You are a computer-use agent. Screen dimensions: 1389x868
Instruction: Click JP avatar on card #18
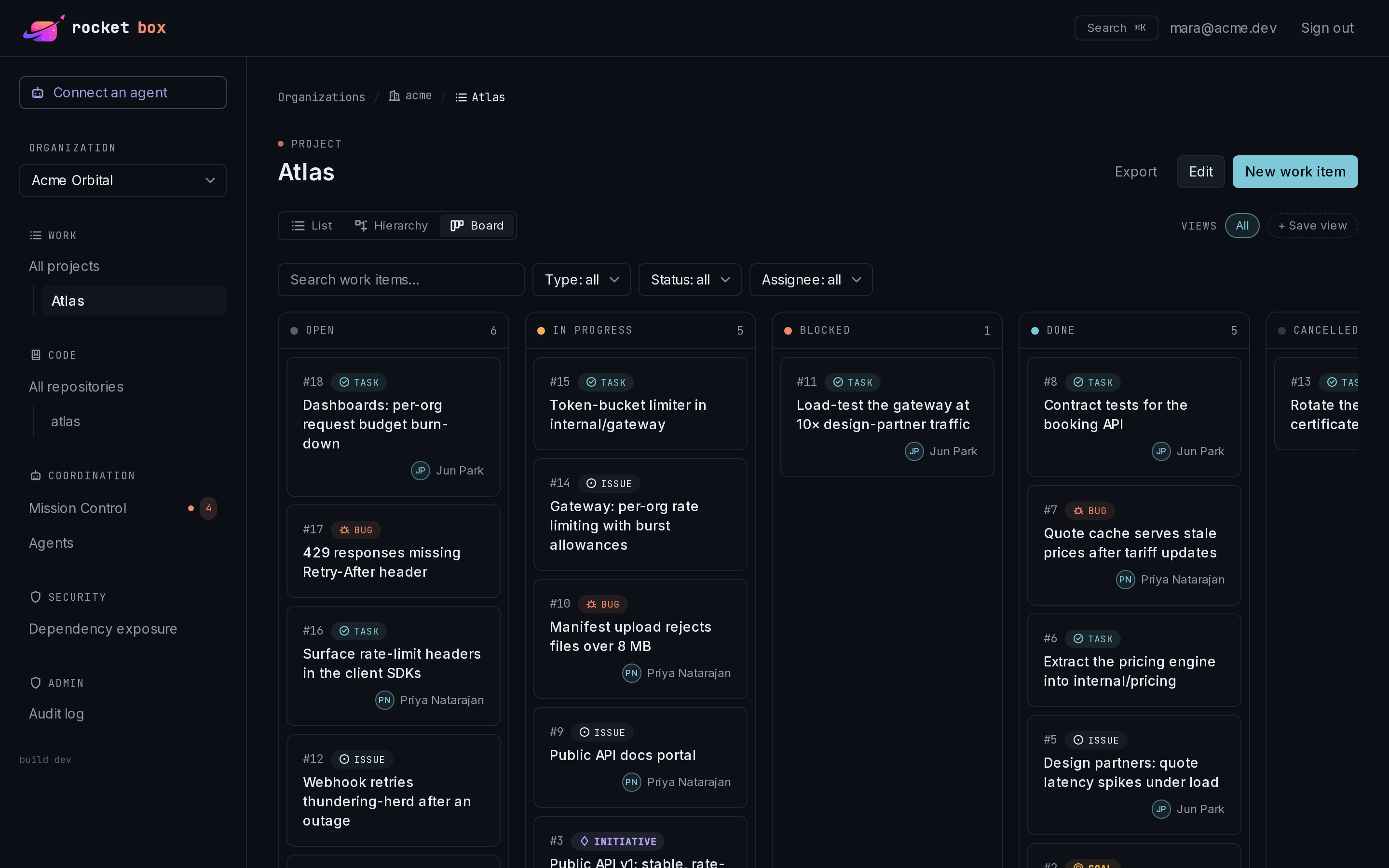tap(420, 471)
